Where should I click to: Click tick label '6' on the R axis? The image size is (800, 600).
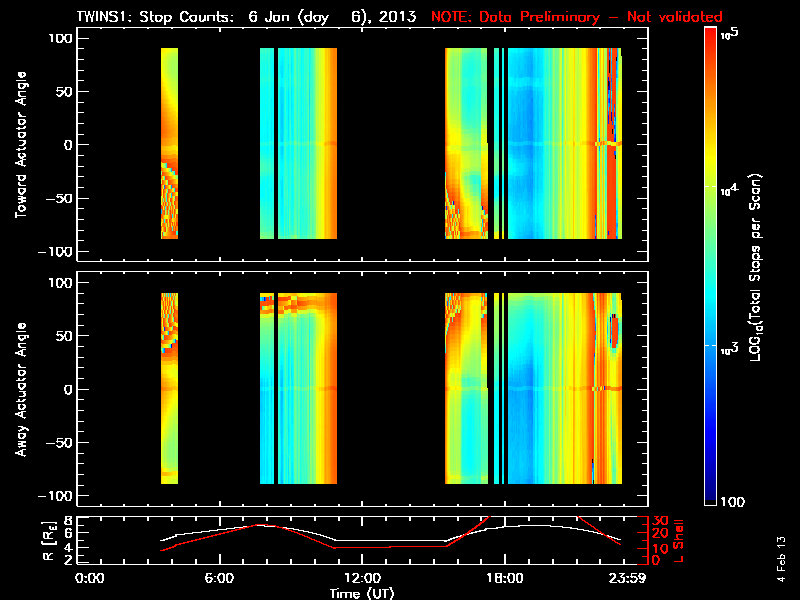pyautogui.click(x=68, y=533)
